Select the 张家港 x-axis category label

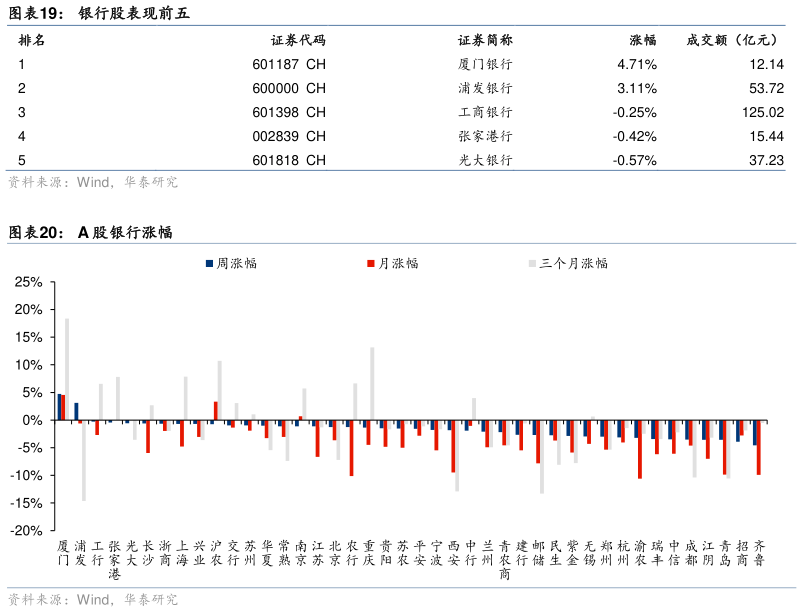click(115, 560)
